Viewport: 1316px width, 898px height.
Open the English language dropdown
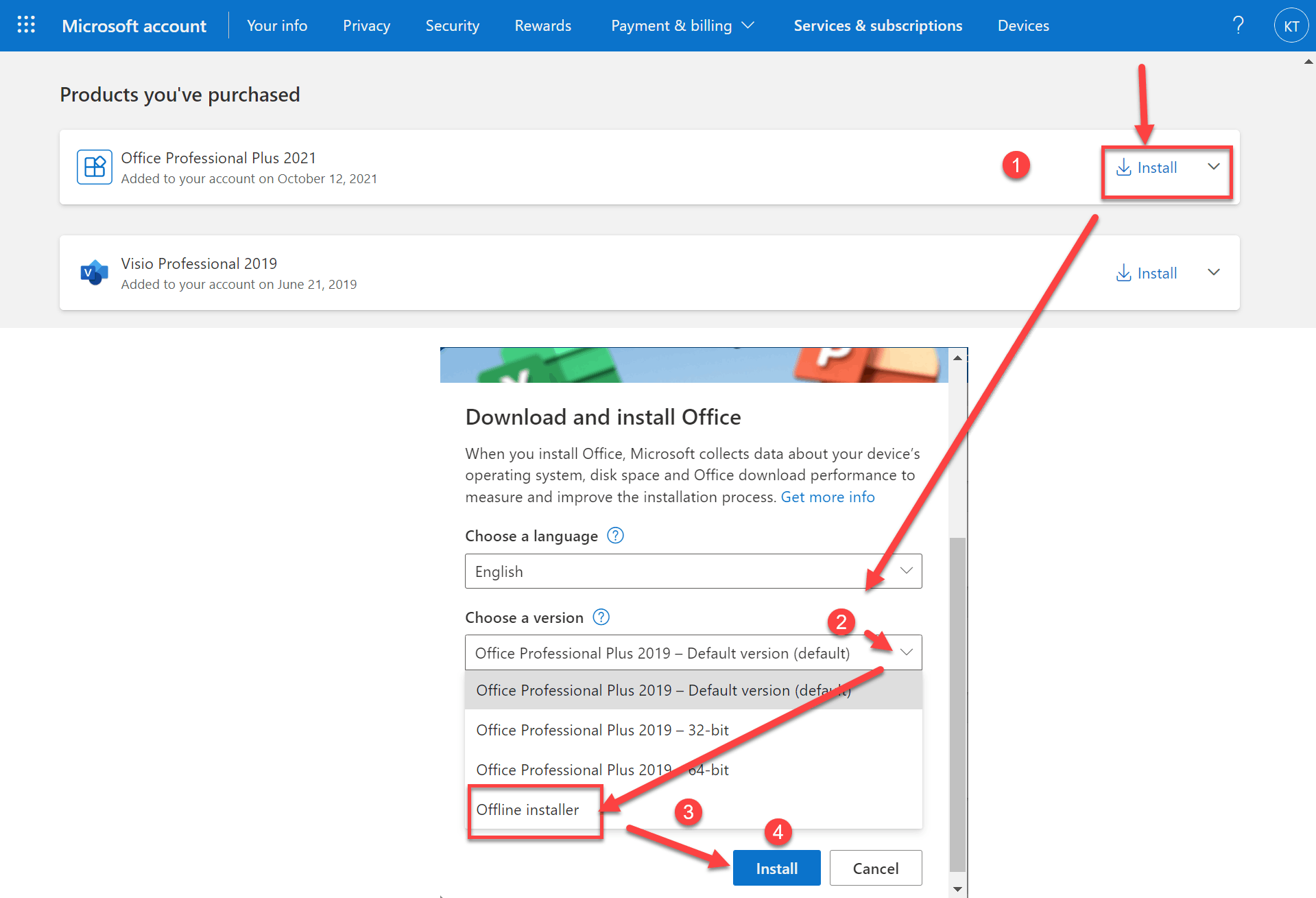[x=693, y=571]
